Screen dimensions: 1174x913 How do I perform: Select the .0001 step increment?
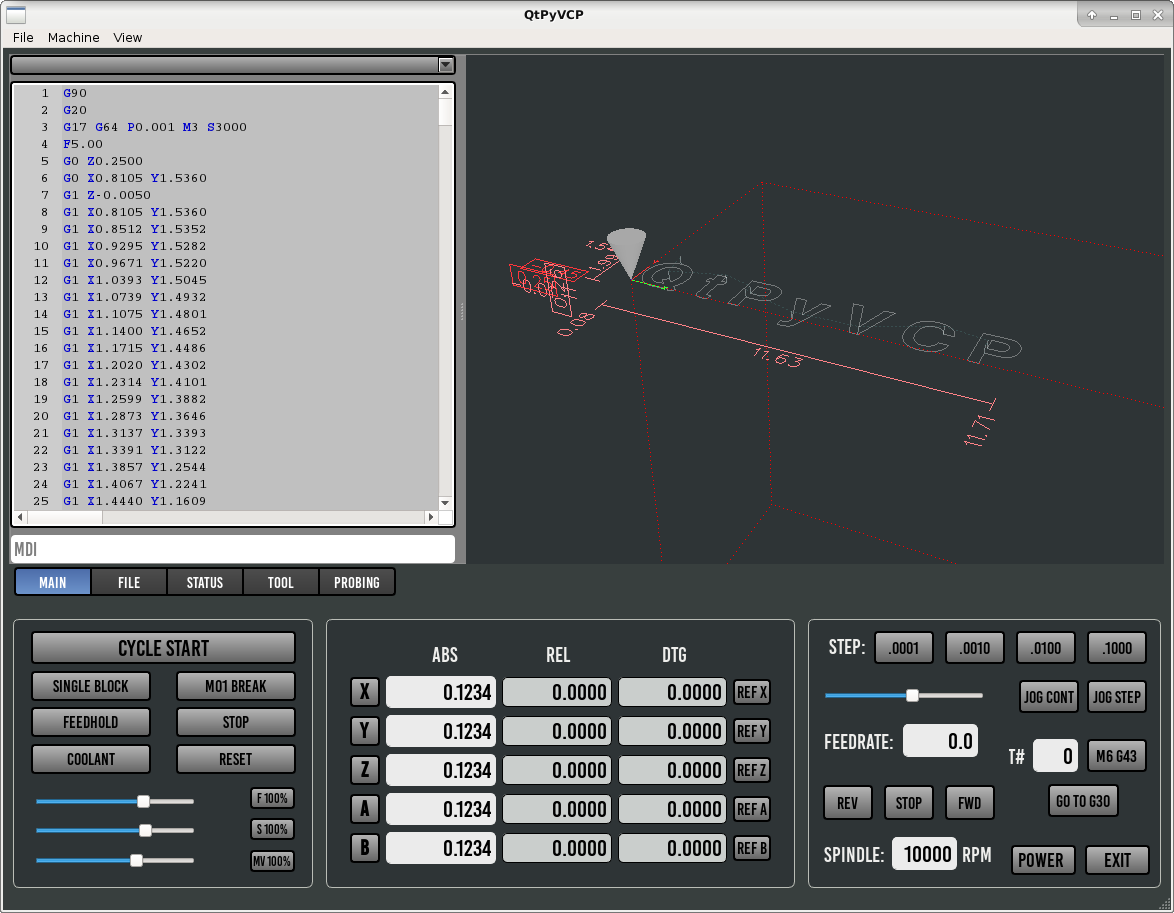pos(904,648)
